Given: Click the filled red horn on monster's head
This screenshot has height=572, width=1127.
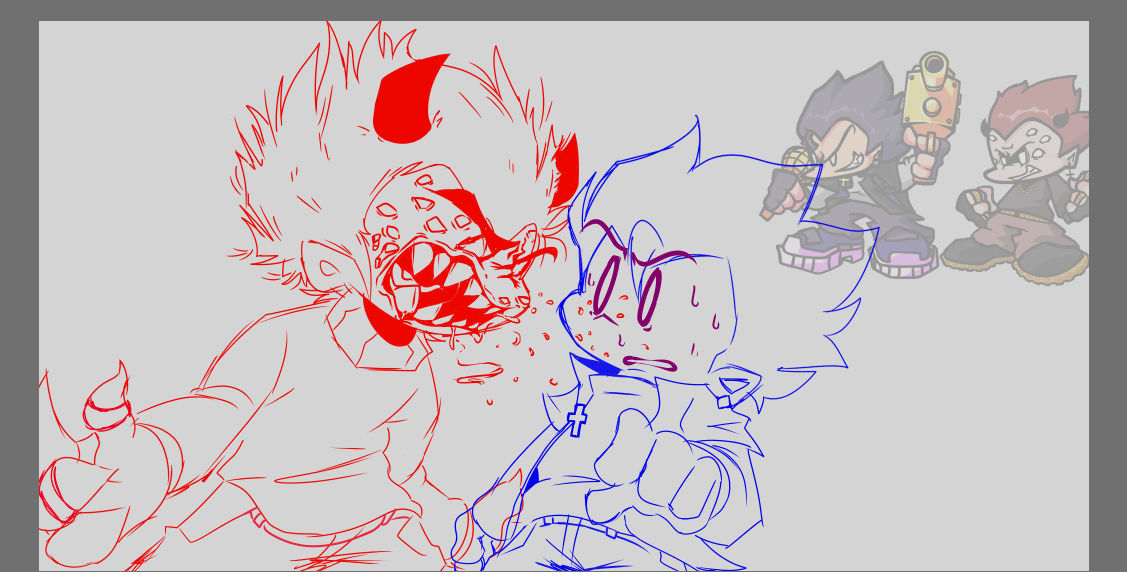Looking at the screenshot, I should (x=407, y=98).
